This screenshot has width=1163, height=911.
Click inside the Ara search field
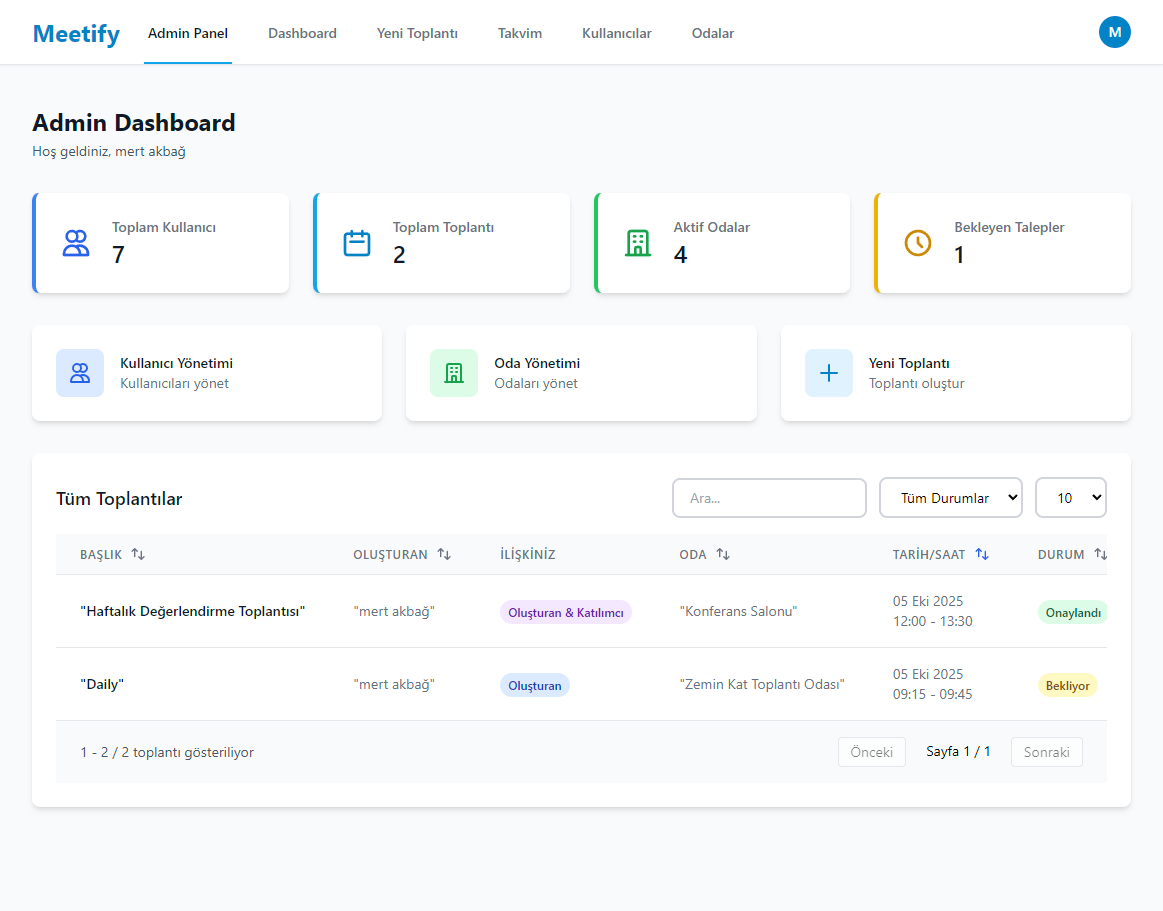[769, 497]
